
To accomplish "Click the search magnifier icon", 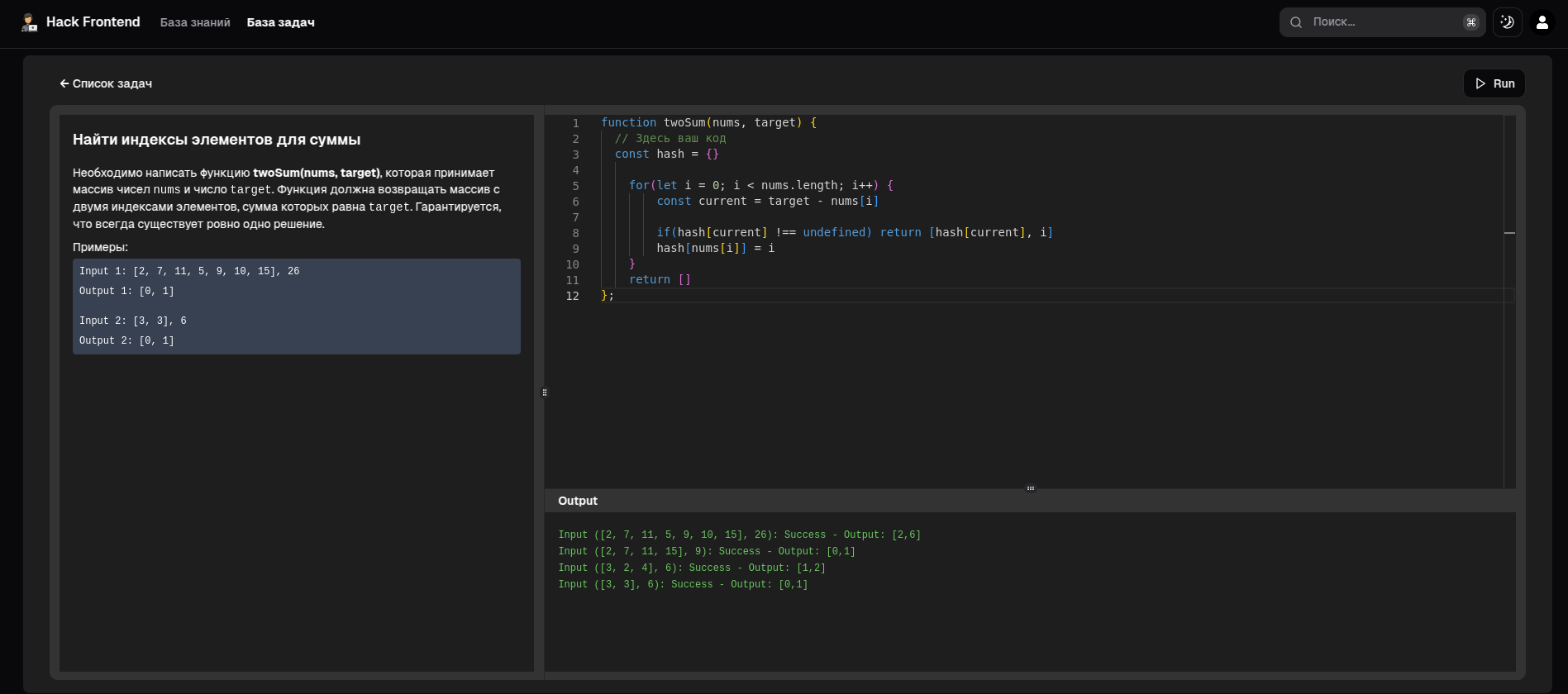I will point(1296,22).
